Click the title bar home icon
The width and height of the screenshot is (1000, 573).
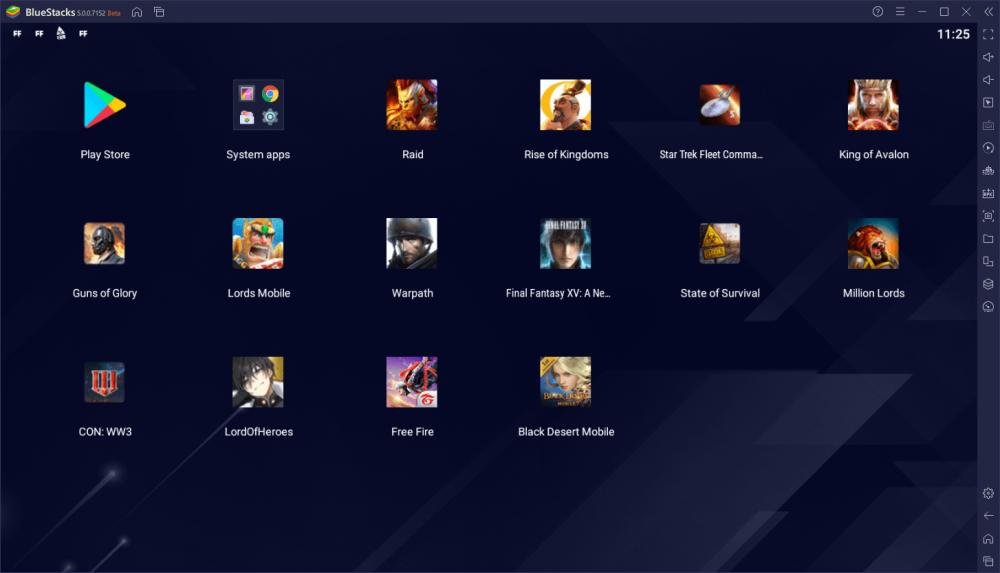136,11
